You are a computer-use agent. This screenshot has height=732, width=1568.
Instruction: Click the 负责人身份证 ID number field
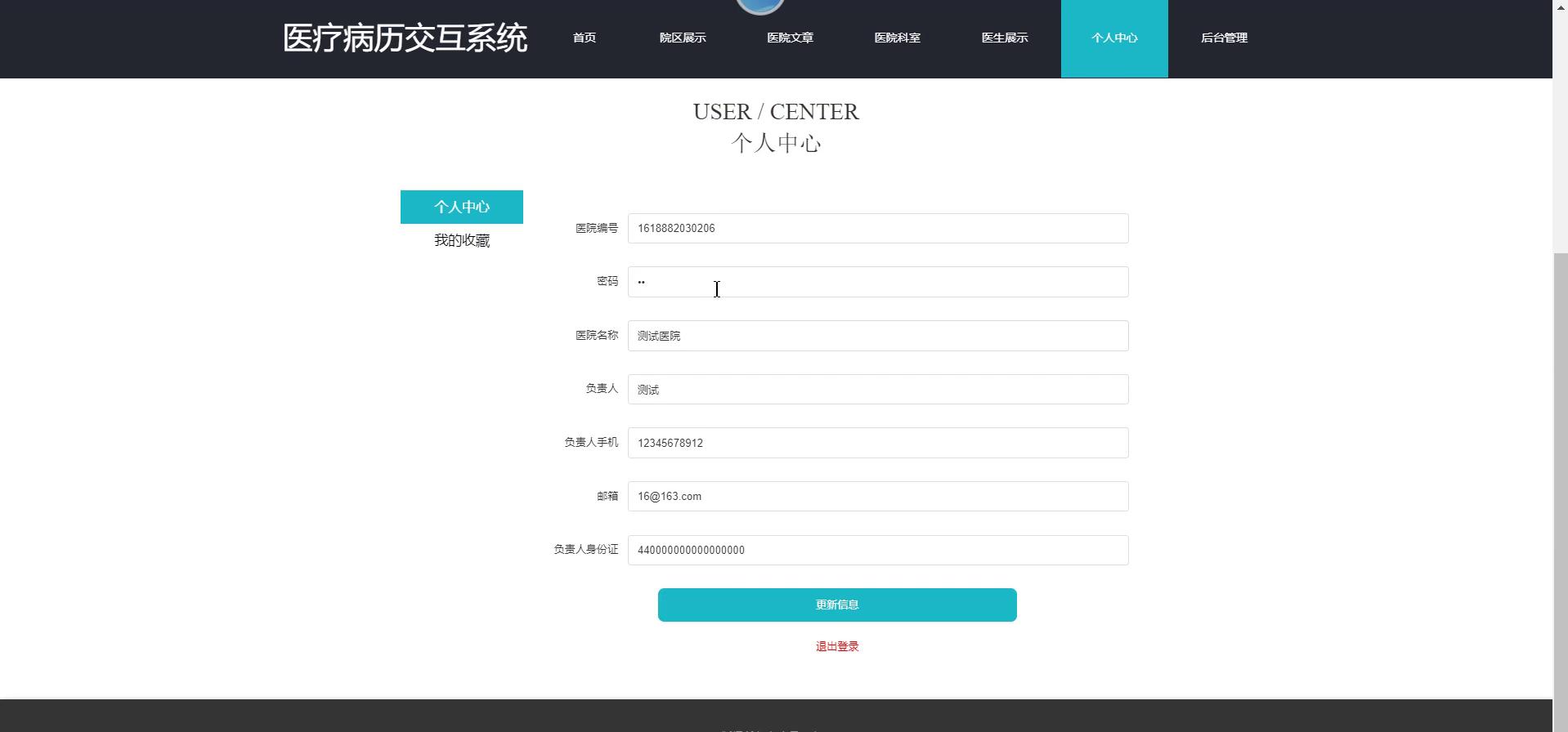pos(877,550)
